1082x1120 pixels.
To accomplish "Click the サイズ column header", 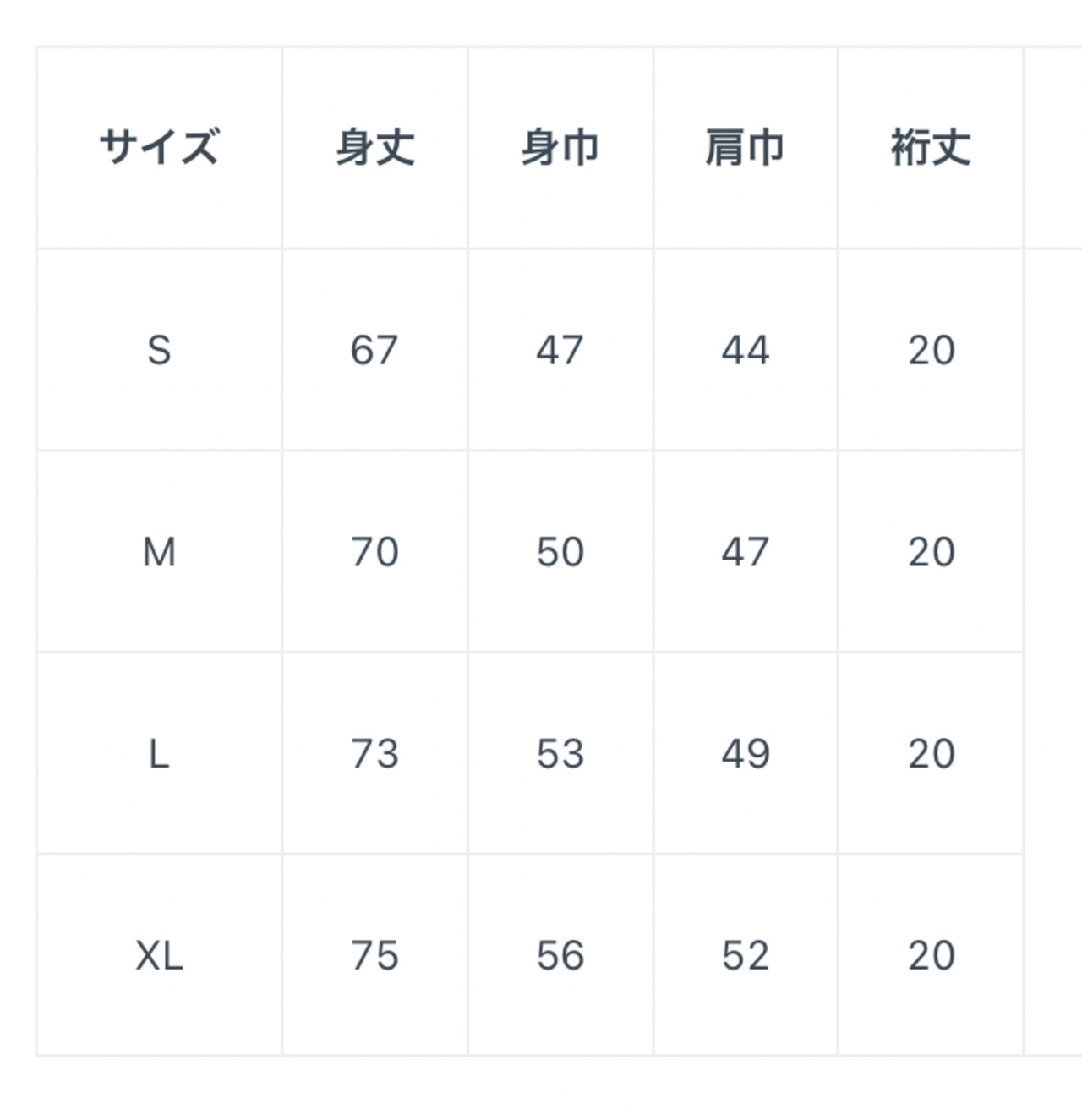I will click(x=159, y=148).
